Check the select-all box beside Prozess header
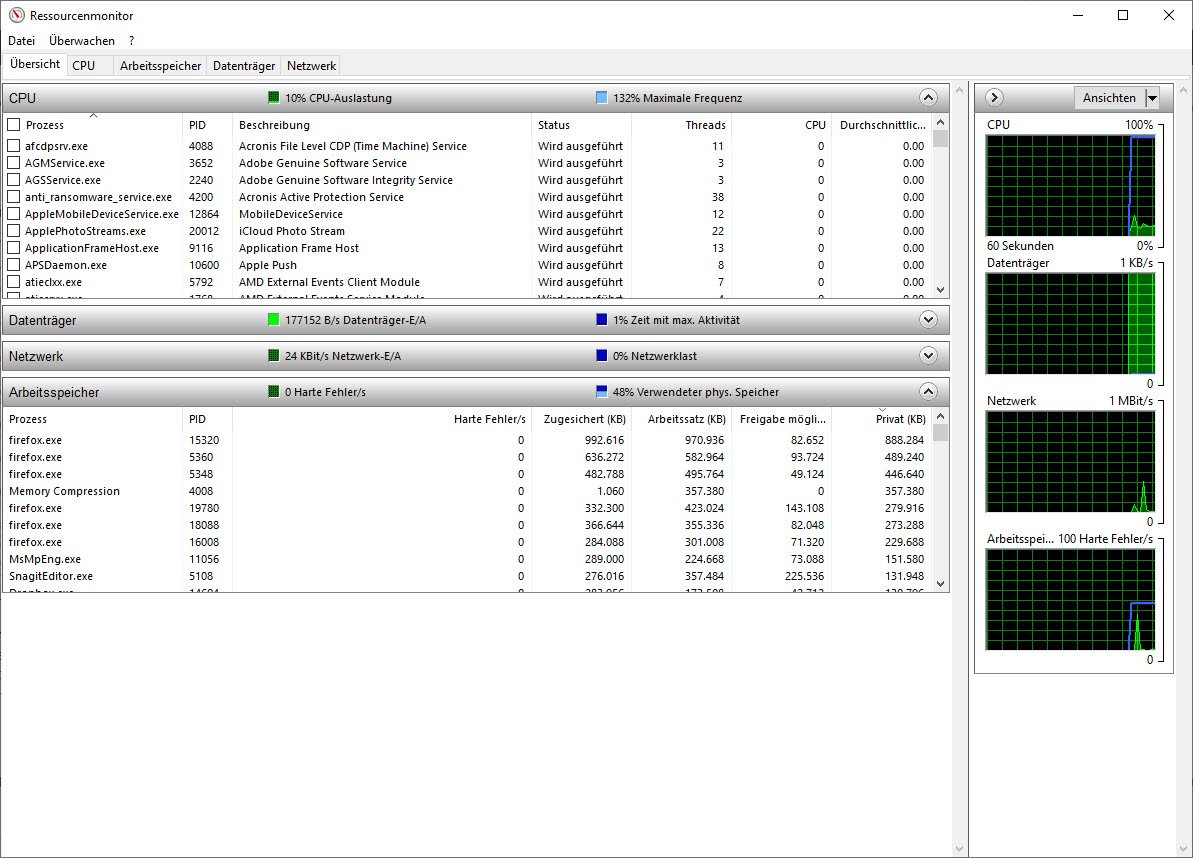Viewport: 1193px width, 858px height. coord(14,125)
